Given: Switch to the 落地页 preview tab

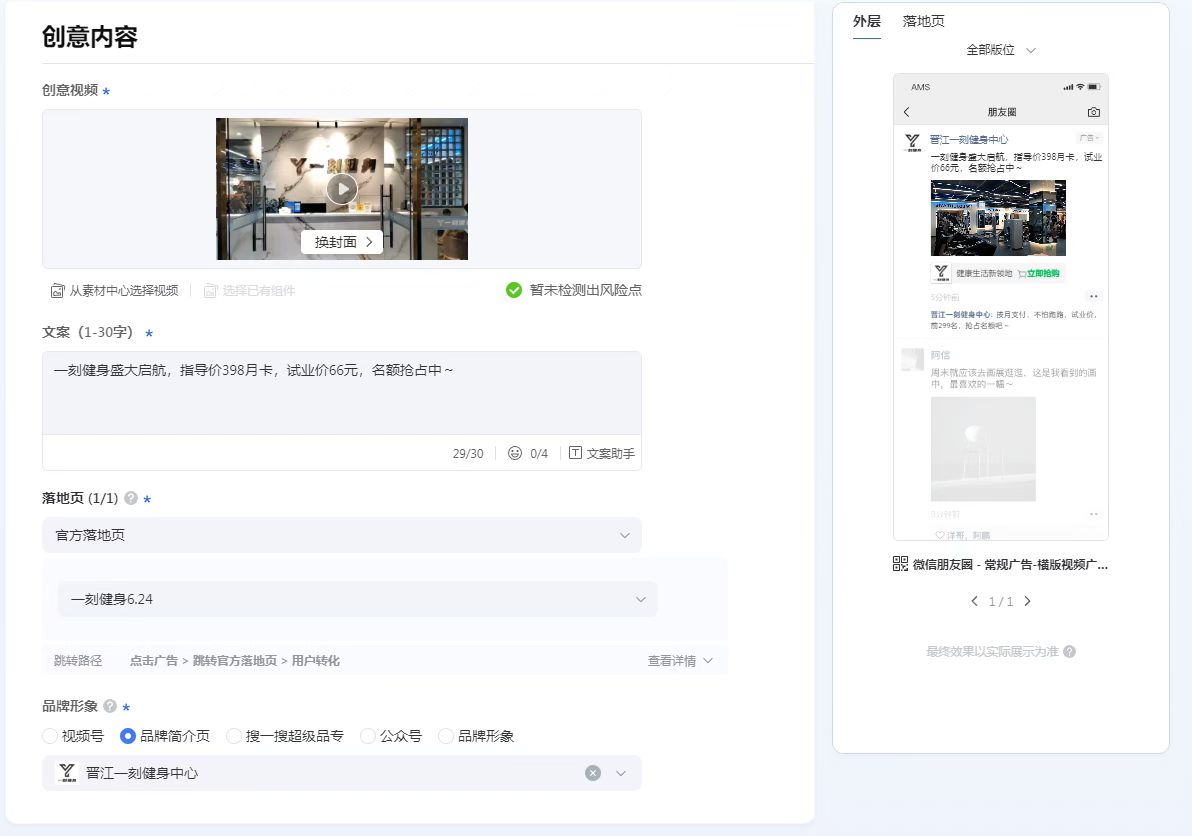Looking at the screenshot, I should (x=923, y=21).
